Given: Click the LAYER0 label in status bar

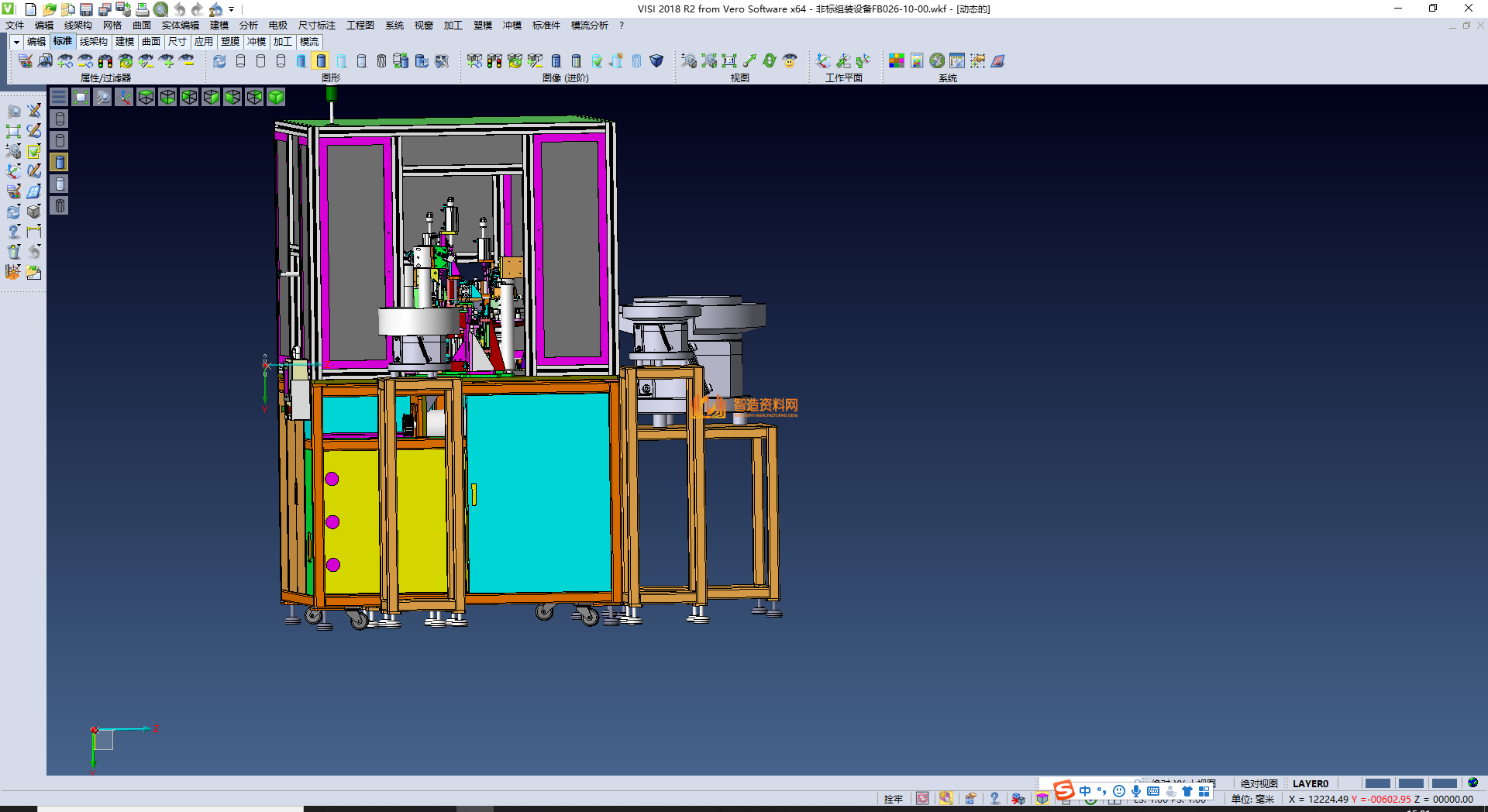Looking at the screenshot, I should [x=1310, y=783].
